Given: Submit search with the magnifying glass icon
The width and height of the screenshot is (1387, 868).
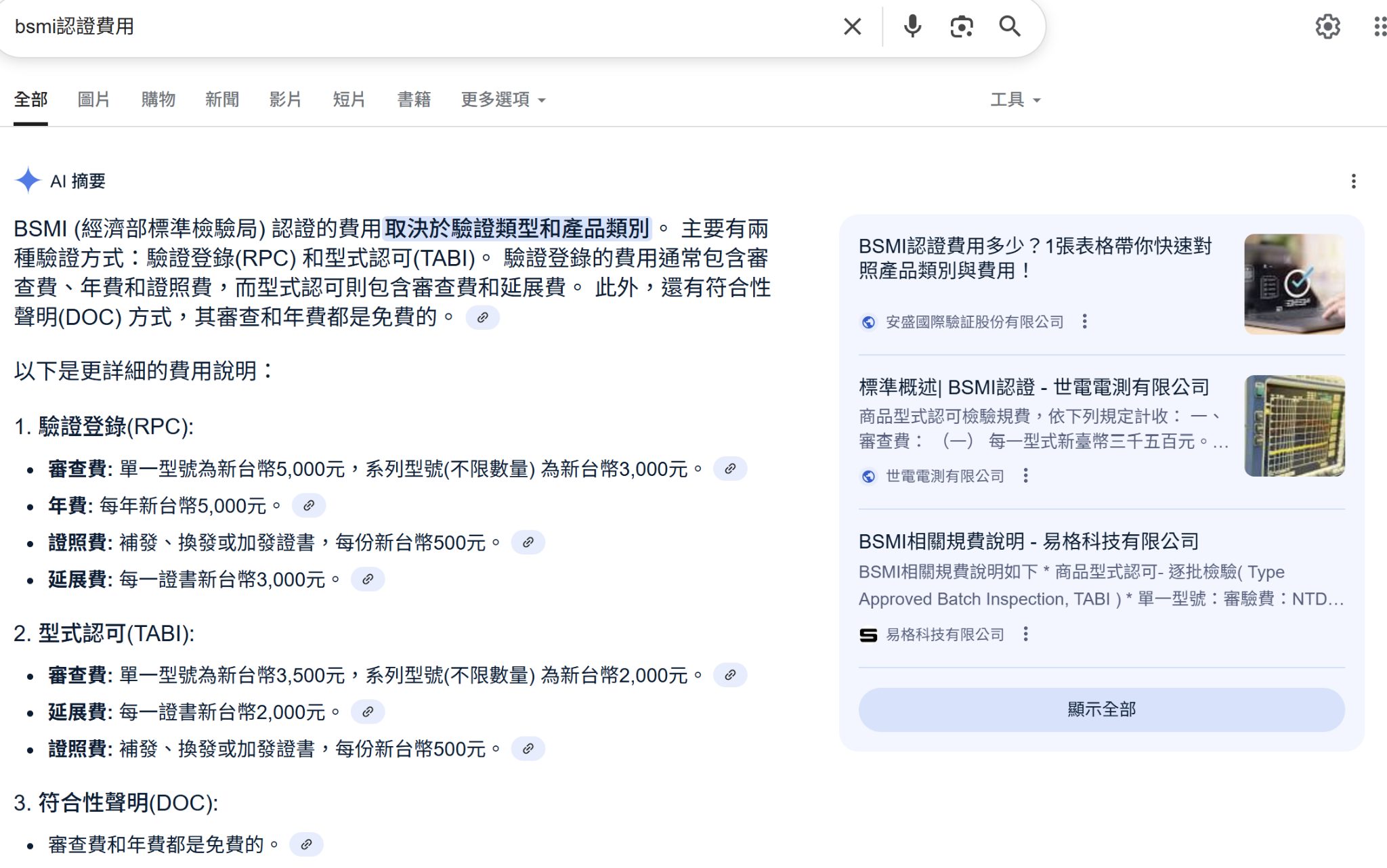Looking at the screenshot, I should coord(1010,26).
